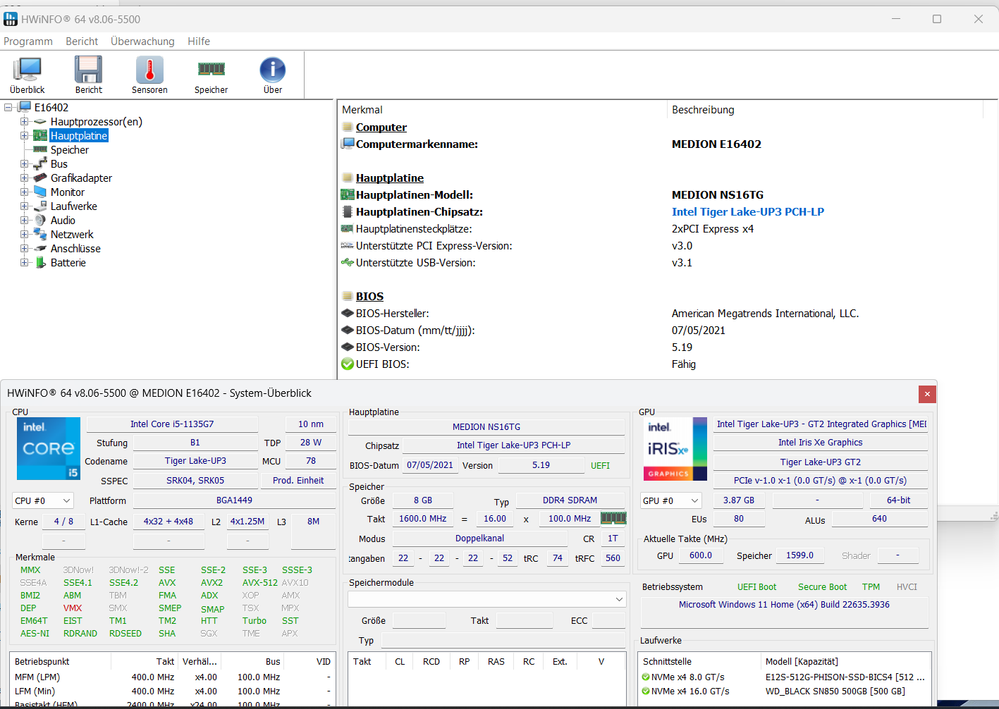Expand the Hauptprozessor(en) tree node
The height and width of the screenshot is (709, 999).
pyautogui.click(x=25, y=122)
